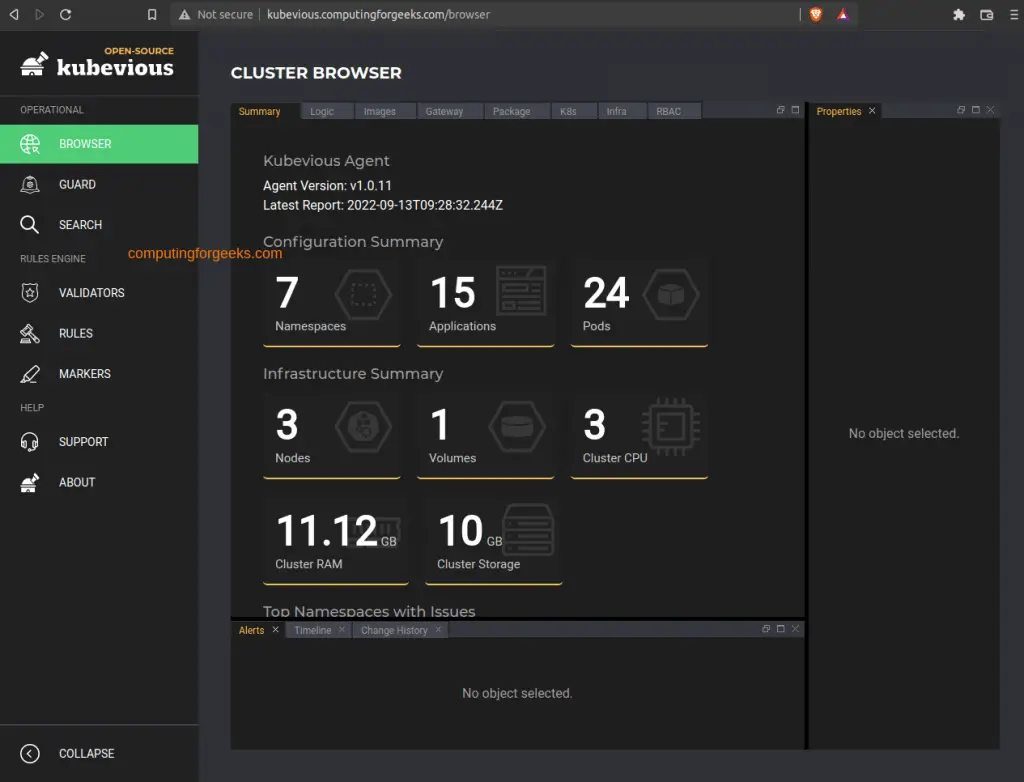Click the Support headset icon
The height and width of the screenshot is (782, 1024).
click(x=29, y=442)
